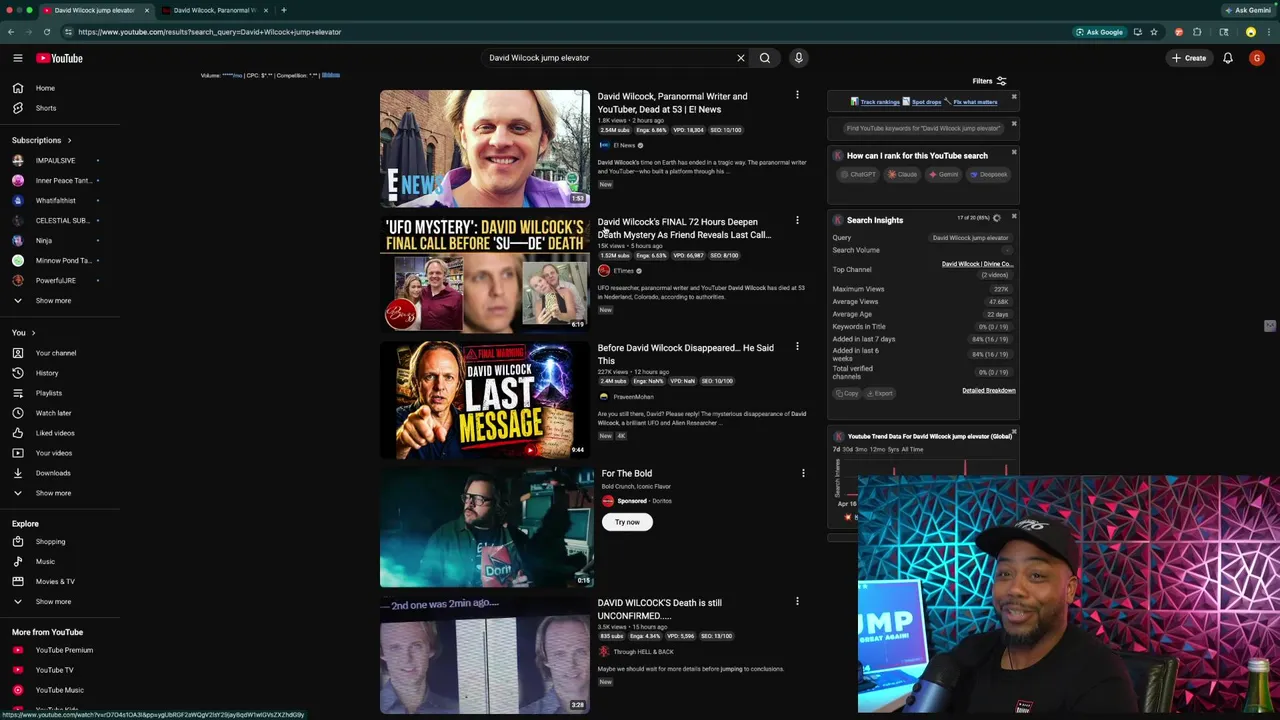
Task: Expand Show more under Subscriptions
Action: point(53,301)
